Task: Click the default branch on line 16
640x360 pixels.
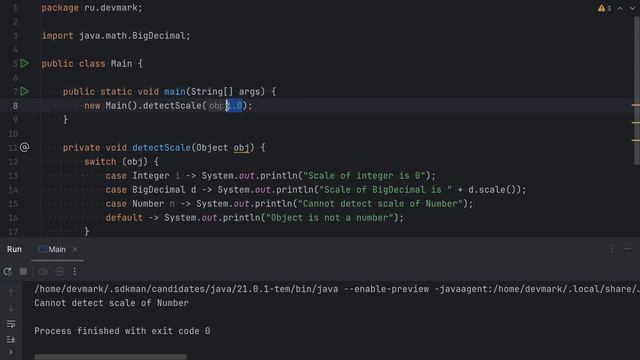Action: coord(254,218)
